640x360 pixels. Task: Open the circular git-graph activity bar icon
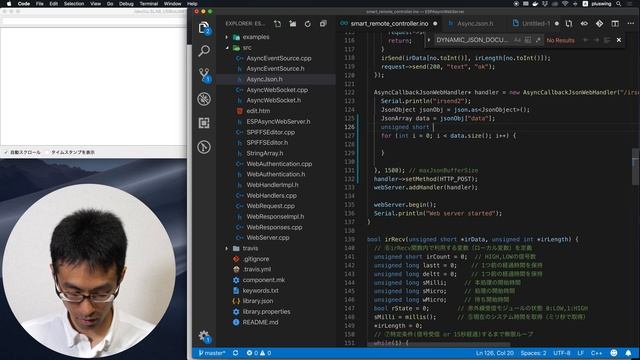(x=204, y=147)
